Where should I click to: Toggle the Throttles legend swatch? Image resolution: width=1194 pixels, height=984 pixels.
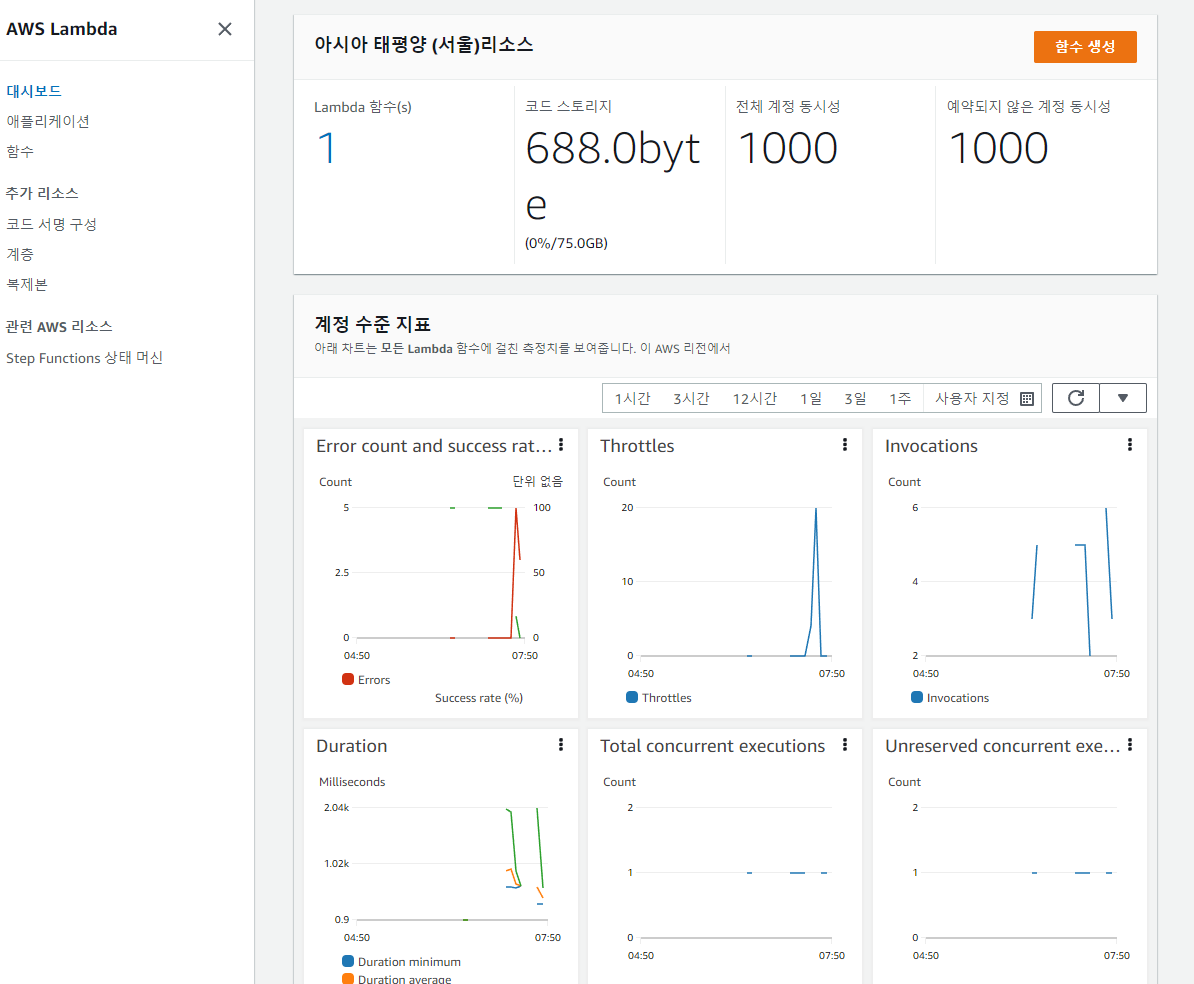(632, 697)
